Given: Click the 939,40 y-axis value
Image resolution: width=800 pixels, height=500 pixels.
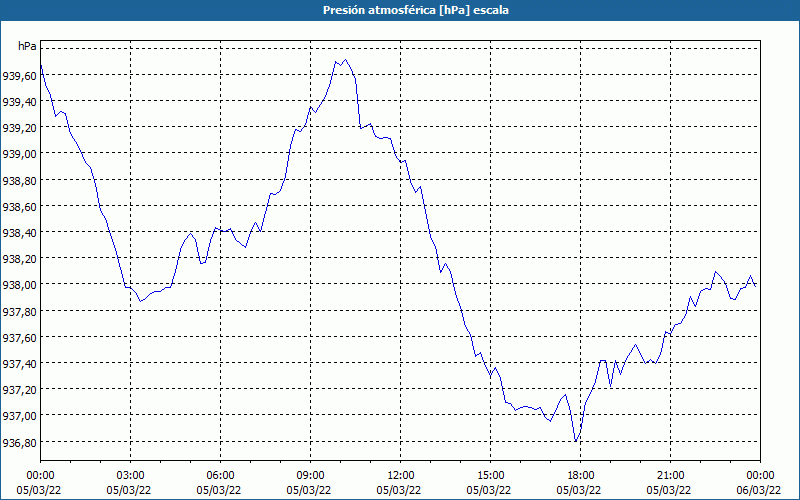Looking at the screenshot, I should [x=19, y=102].
